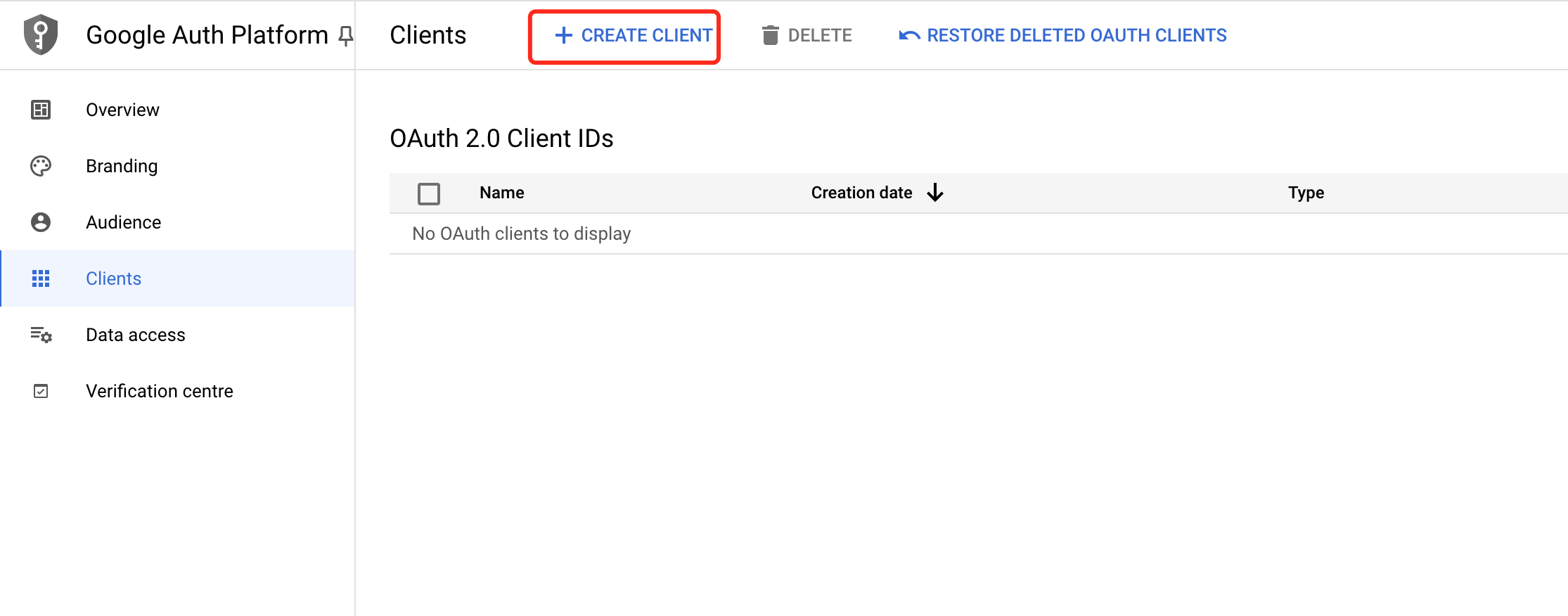Screen dimensions: 1568x616
Task: Click the Google Auth Platform shield logo
Action: pos(41,34)
